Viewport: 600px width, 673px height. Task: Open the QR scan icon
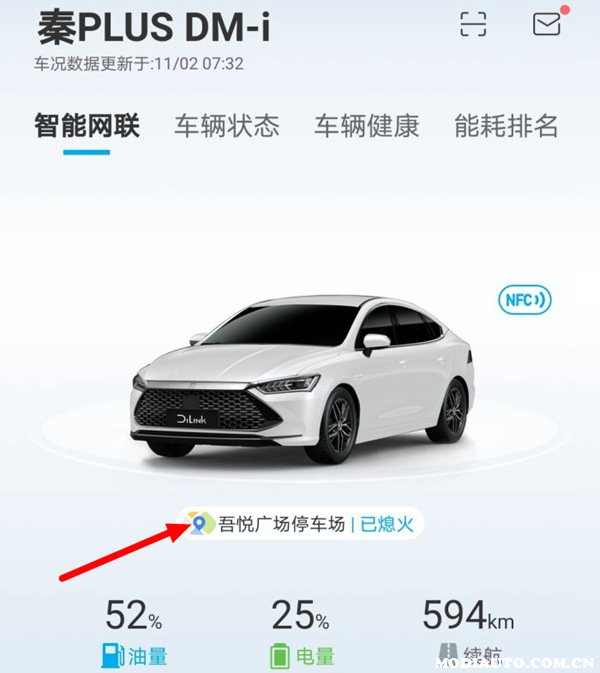tap(473, 24)
